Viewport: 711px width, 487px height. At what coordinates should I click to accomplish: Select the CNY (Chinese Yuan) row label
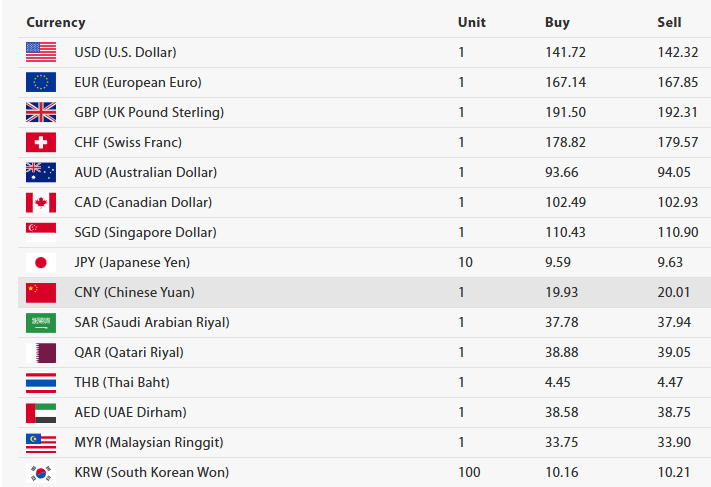134,292
